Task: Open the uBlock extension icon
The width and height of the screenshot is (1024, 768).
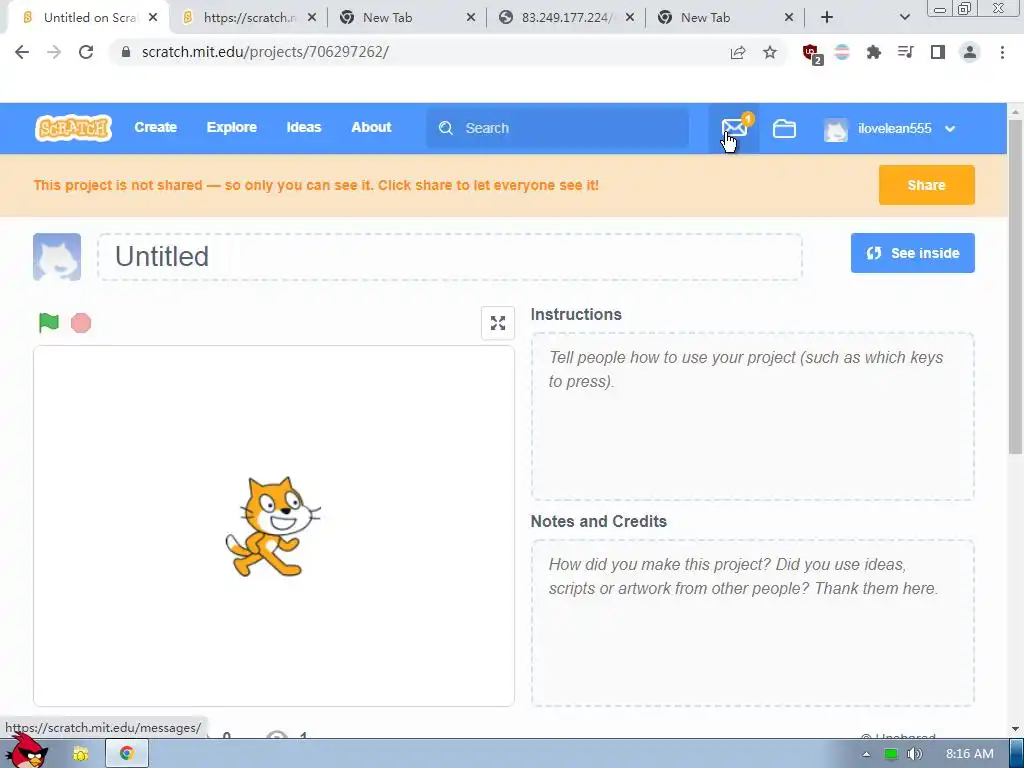Action: point(812,54)
